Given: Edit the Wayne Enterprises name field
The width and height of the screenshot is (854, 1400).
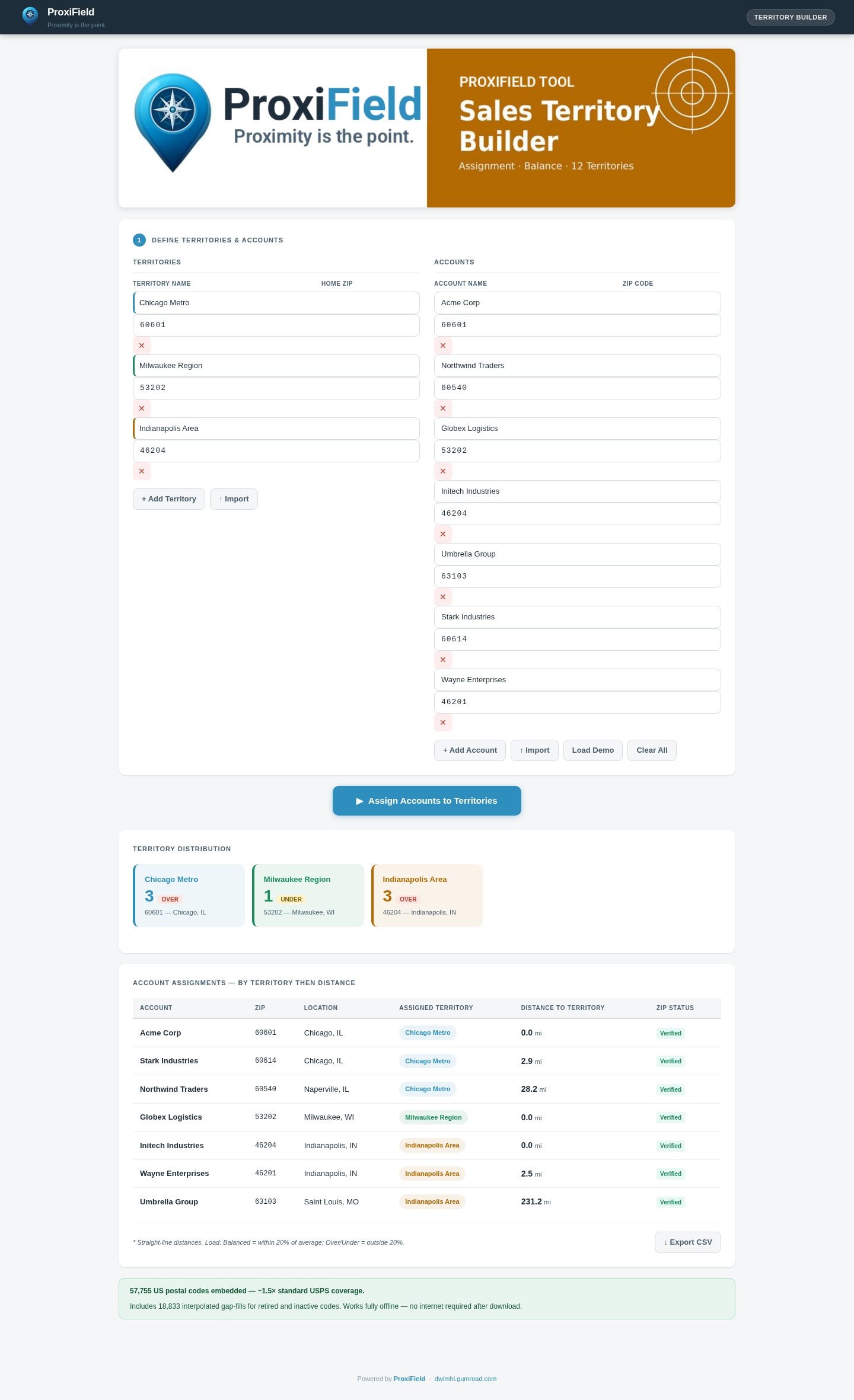Looking at the screenshot, I should click(578, 680).
